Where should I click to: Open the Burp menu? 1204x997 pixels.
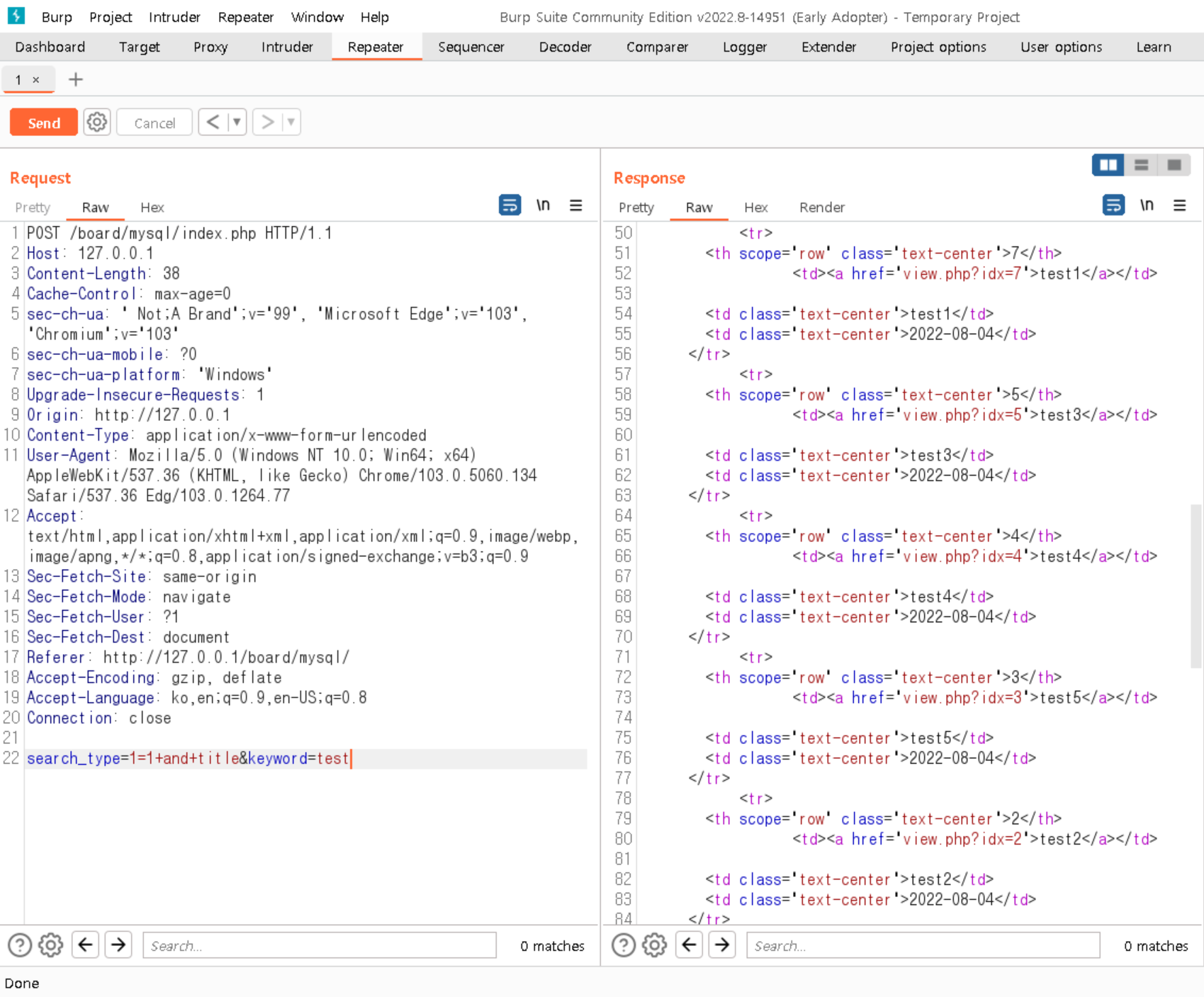(x=57, y=17)
